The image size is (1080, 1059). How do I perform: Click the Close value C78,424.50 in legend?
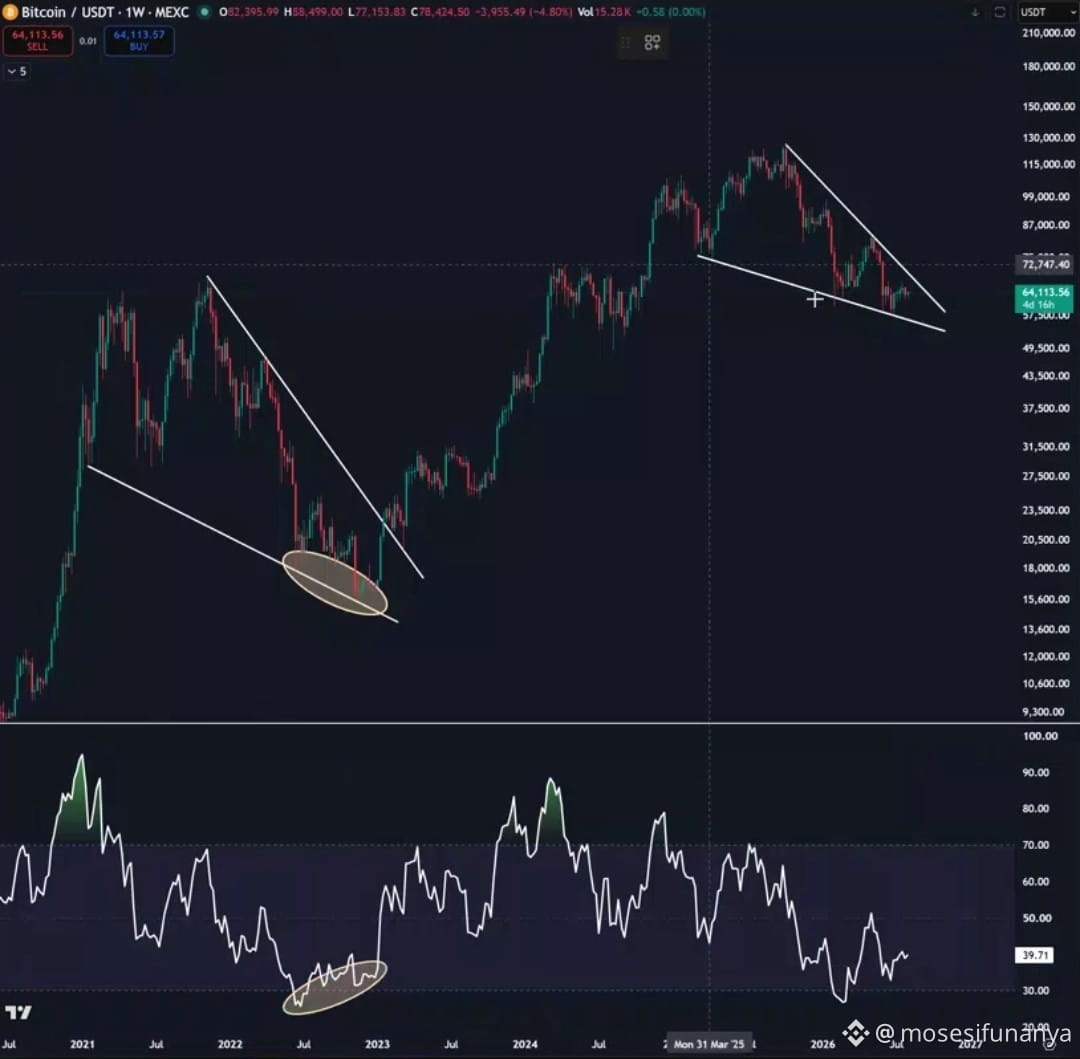click(x=439, y=12)
